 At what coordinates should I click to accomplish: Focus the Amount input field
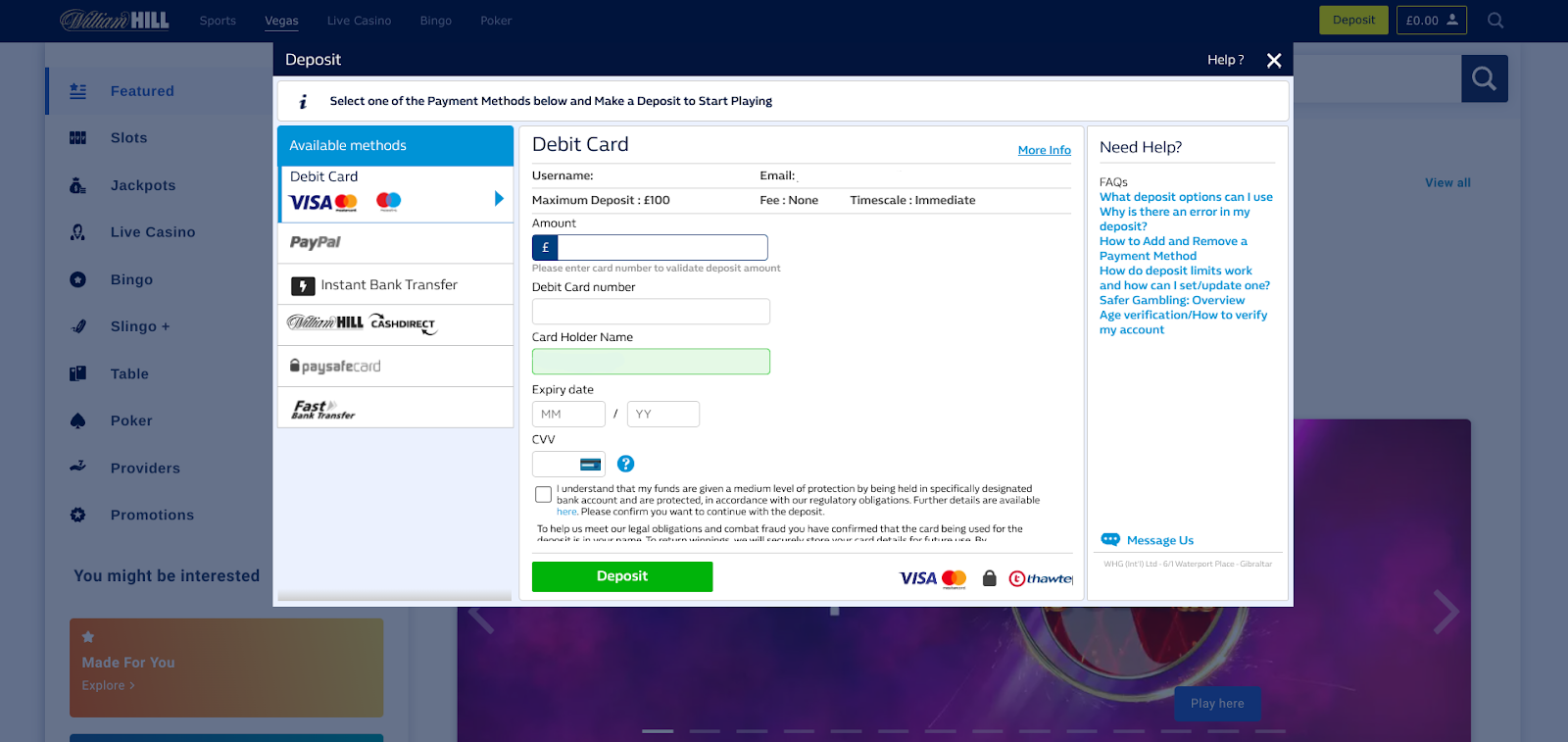[662, 247]
